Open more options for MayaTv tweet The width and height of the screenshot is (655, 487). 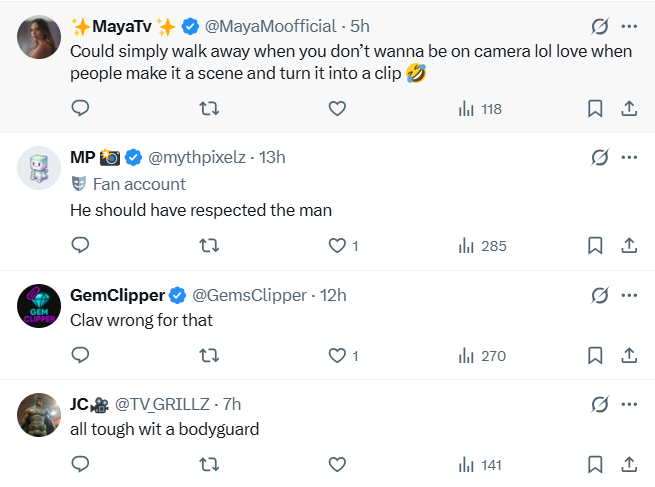(x=629, y=26)
